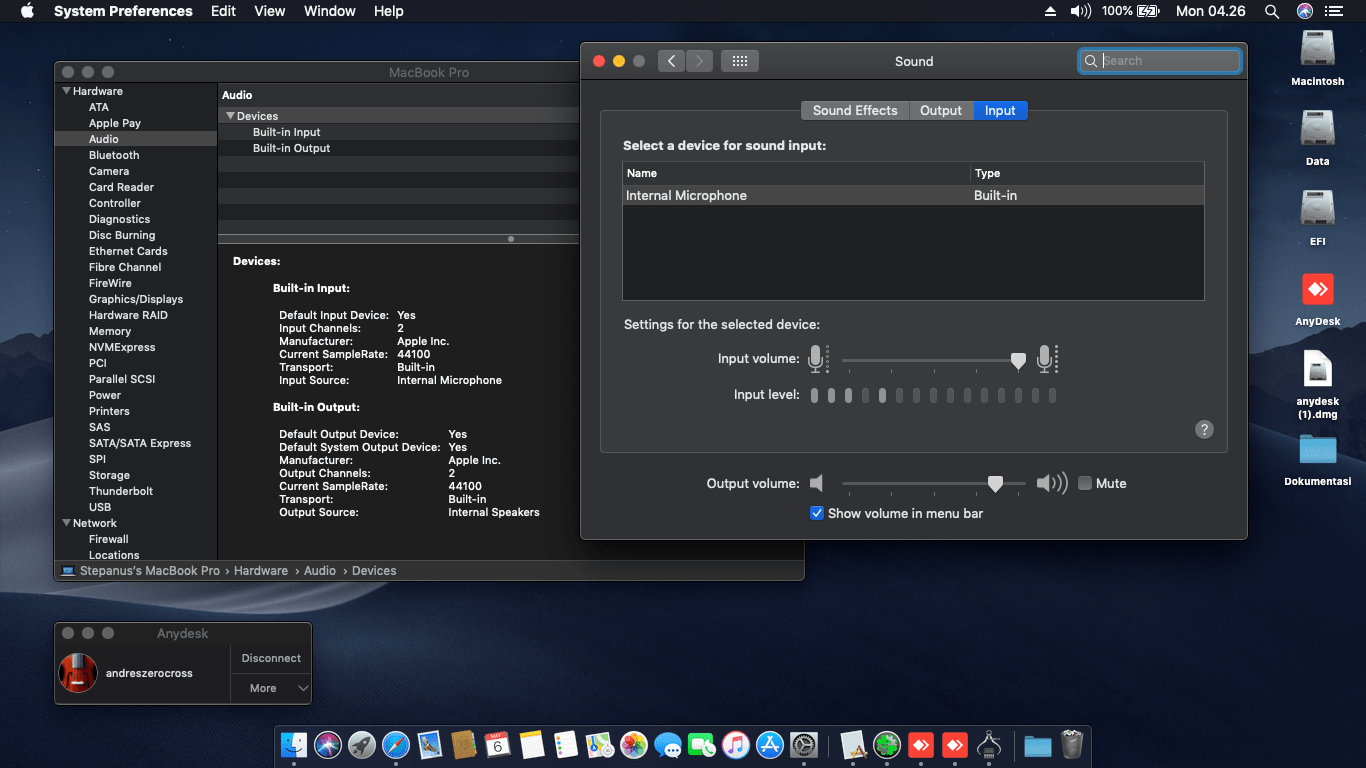Collapse the Devices disclosure triangle
Viewport: 1366px width, 768px height.
(x=230, y=116)
